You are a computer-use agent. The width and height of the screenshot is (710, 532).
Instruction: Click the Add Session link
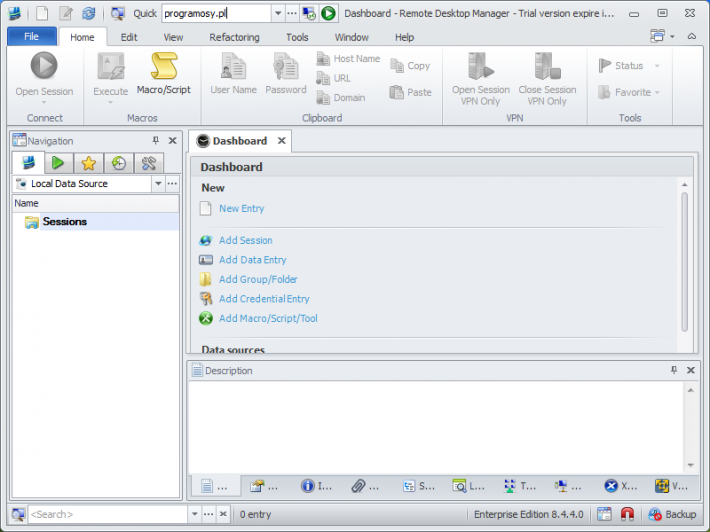tap(245, 240)
